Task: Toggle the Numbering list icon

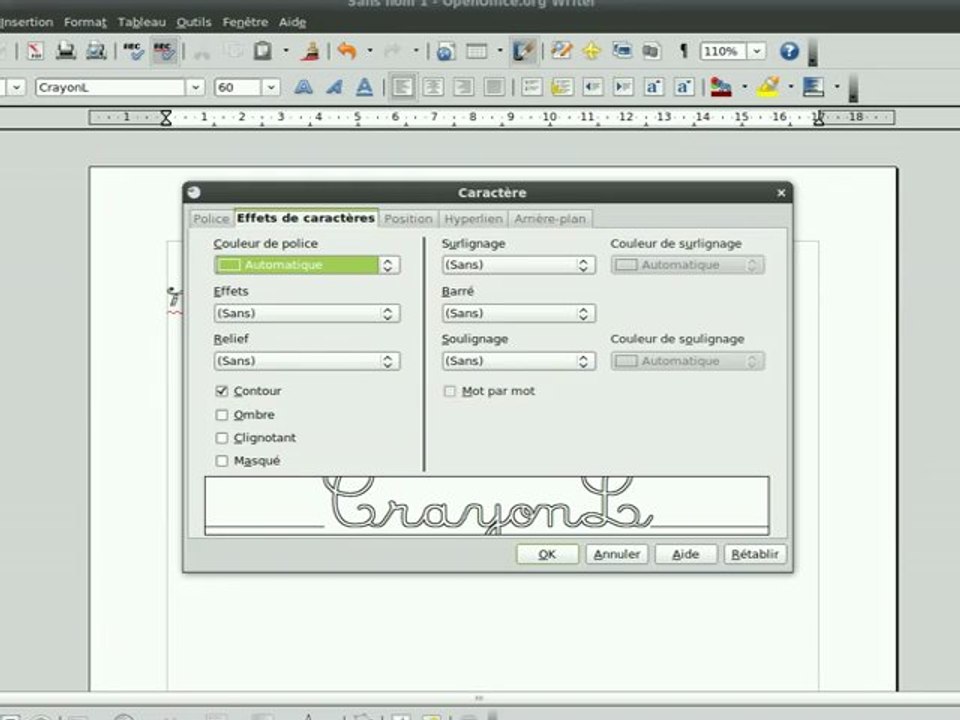Action: point(531,87)
